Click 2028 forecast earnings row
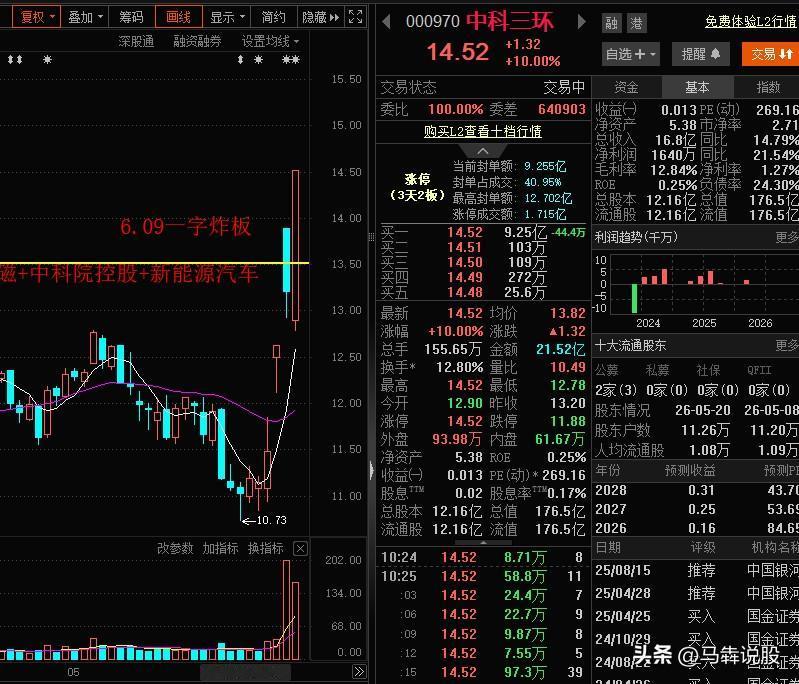Image resolution: width=799 pixels, height=684 pixels. (x=696, y=490)
